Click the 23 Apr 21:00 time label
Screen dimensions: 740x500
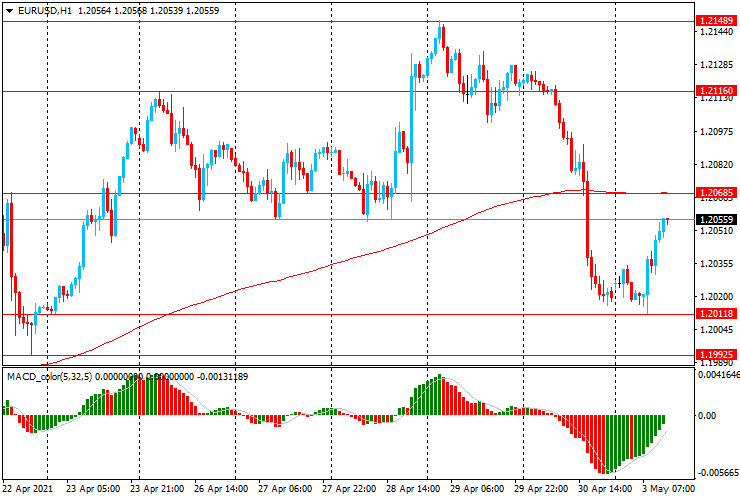click(x=157, y=488)
